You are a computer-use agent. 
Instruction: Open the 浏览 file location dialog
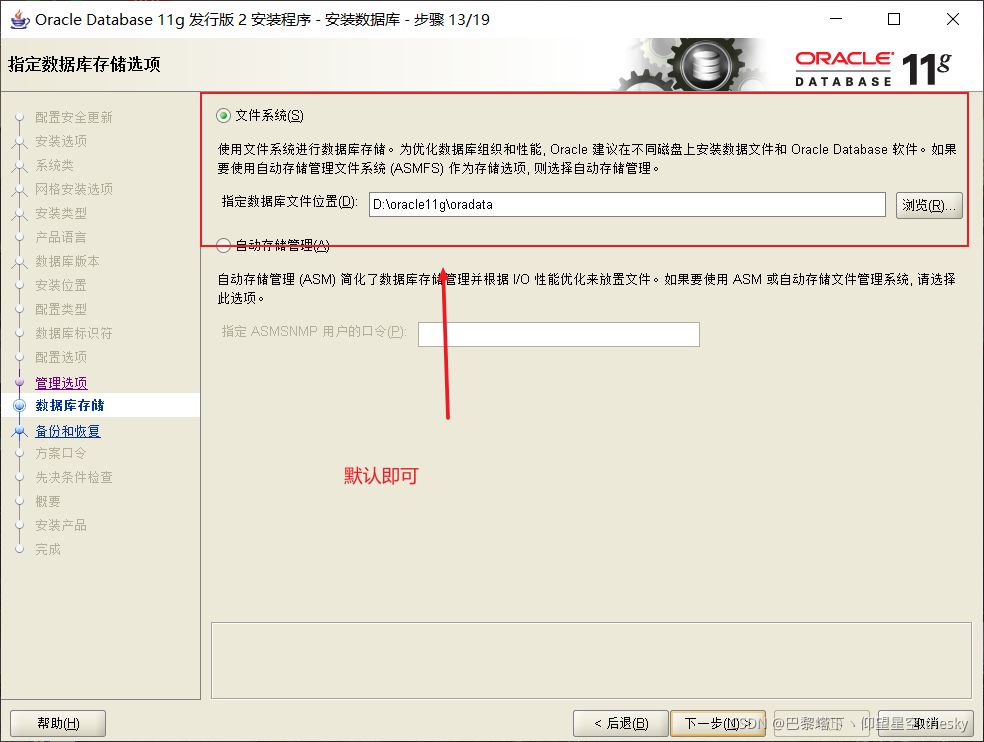coord(929,204)
